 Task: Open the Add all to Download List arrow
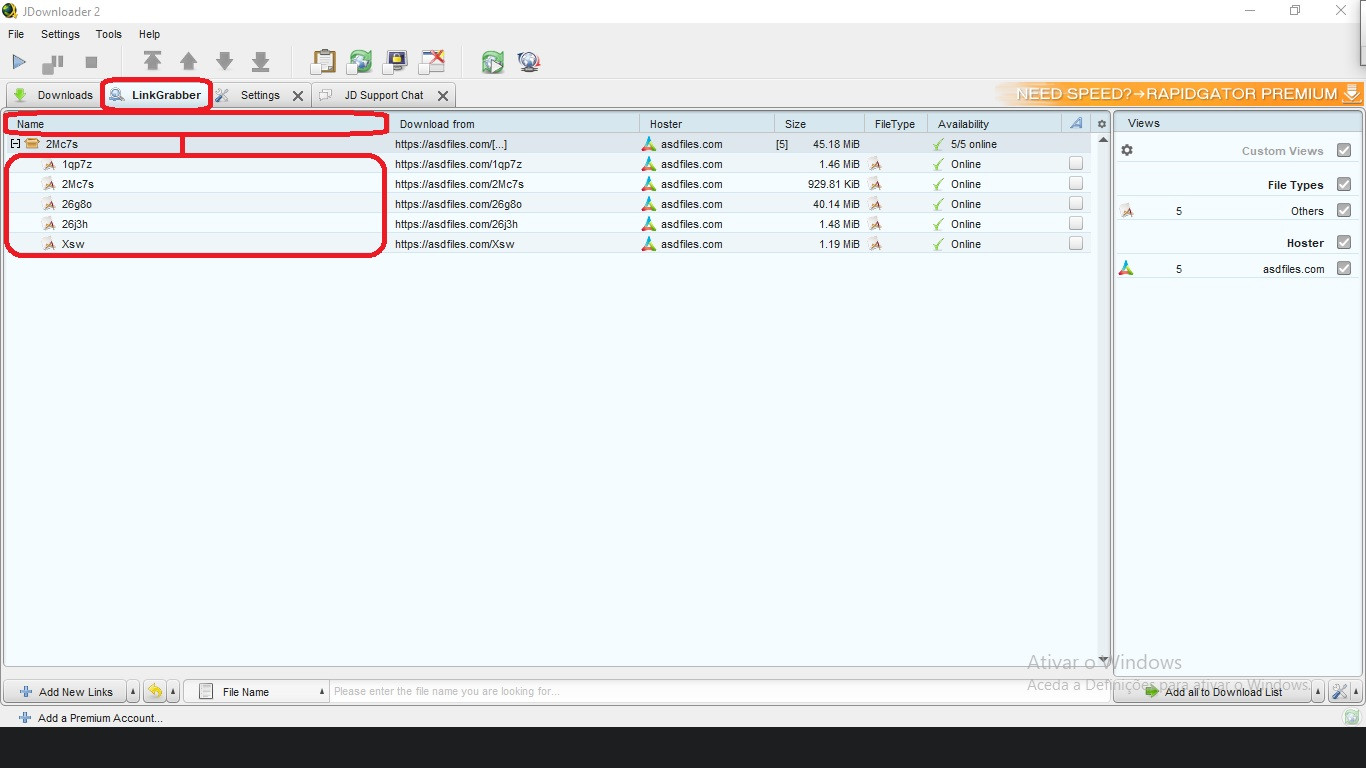pyautogui.click(x=1319, y=691)
